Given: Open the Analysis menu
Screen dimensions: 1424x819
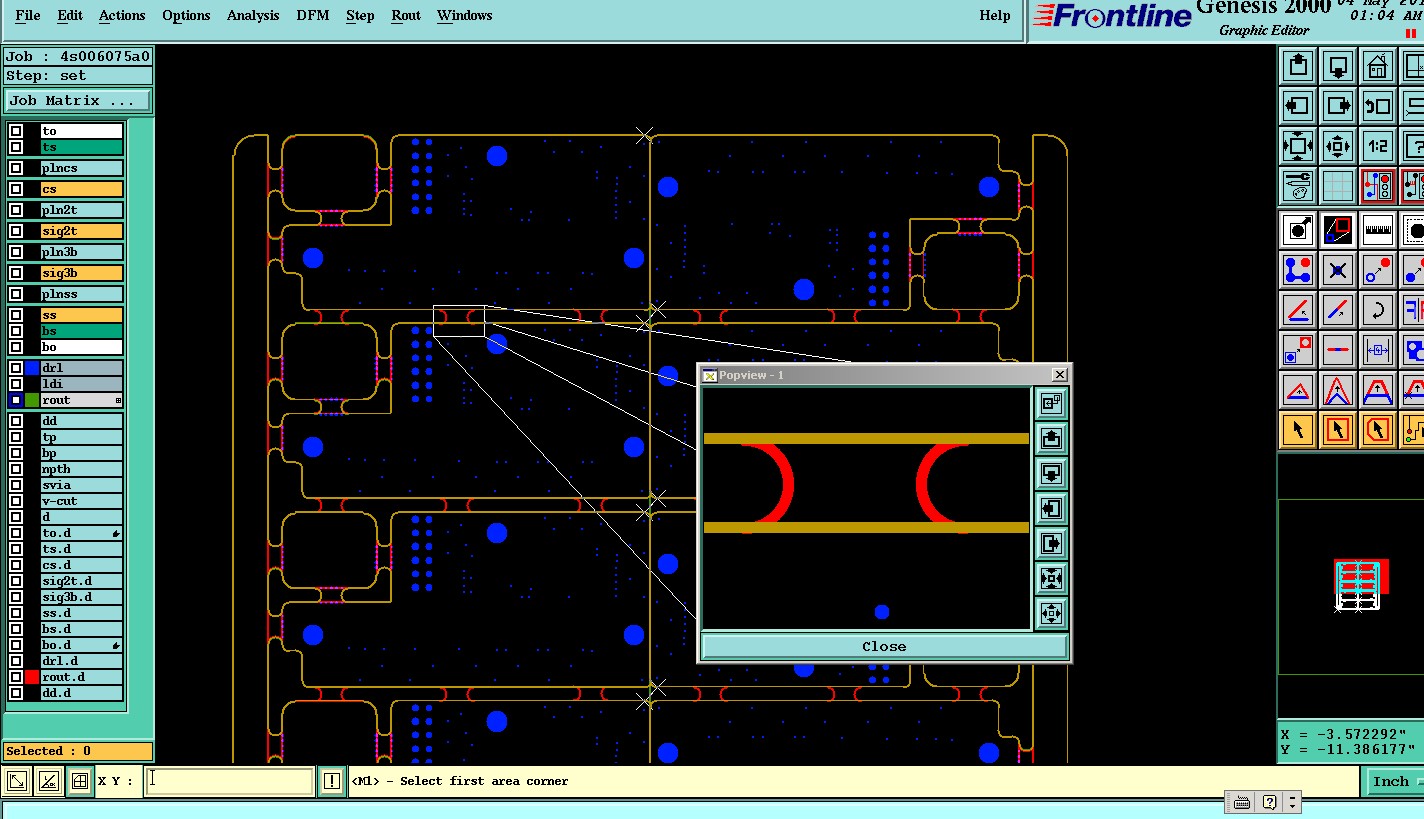Looking at the screenshot, I should coord(253,15).
